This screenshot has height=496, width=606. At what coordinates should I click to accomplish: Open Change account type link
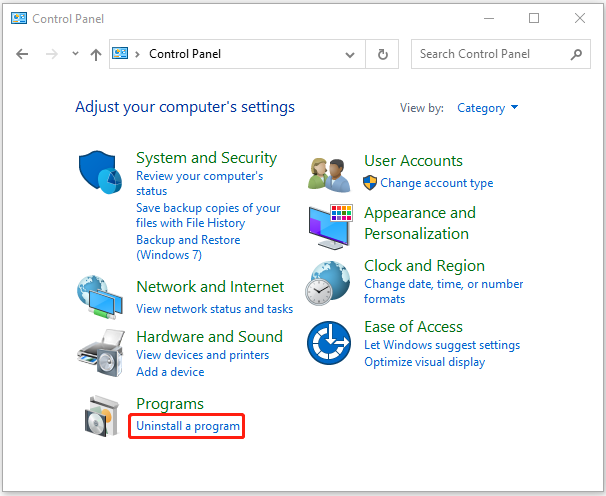(x=437, y=183)
